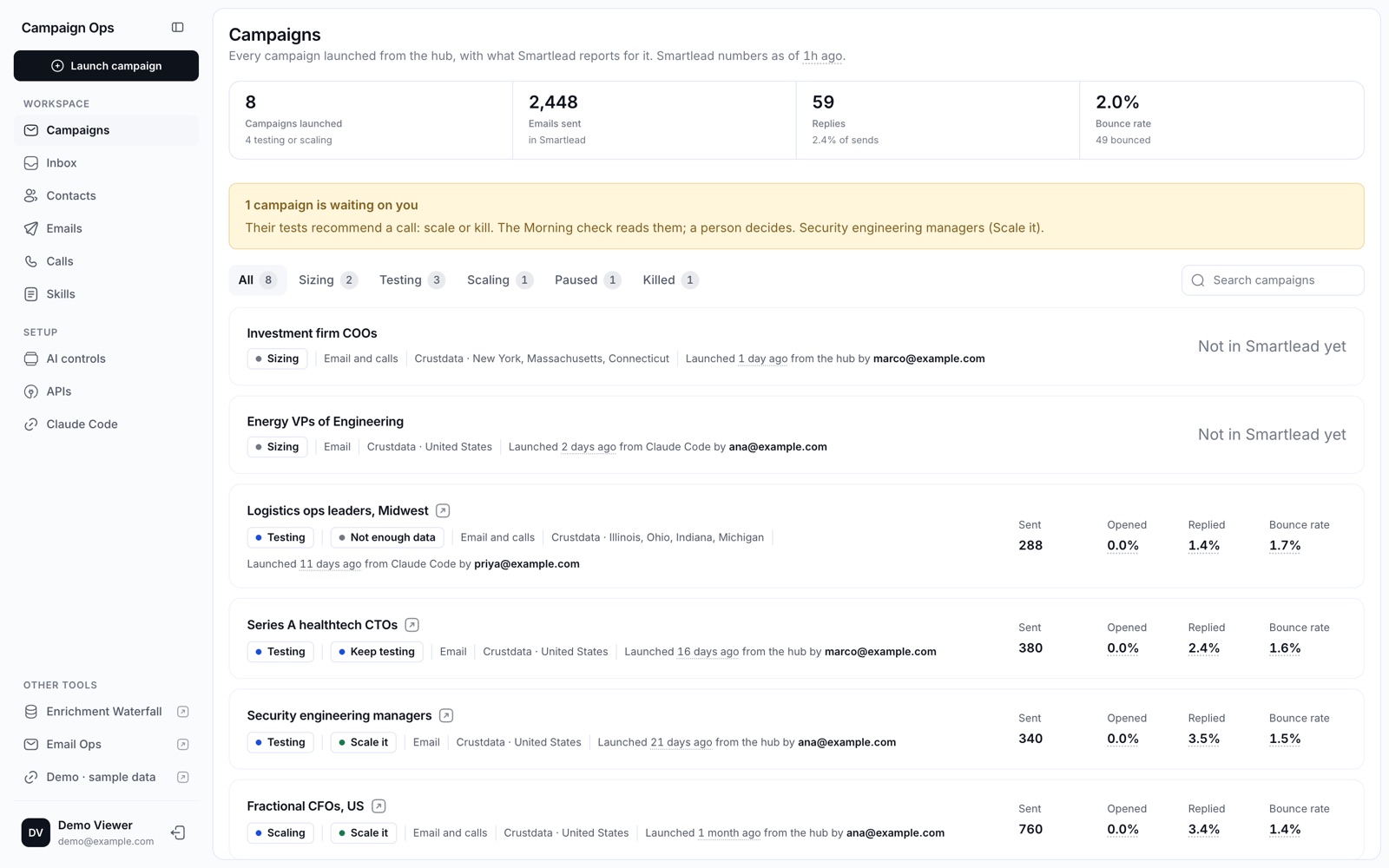Open the Inbox sidebar item
The height and width of the screenshot is (868, 1389).
click(106, 163)
